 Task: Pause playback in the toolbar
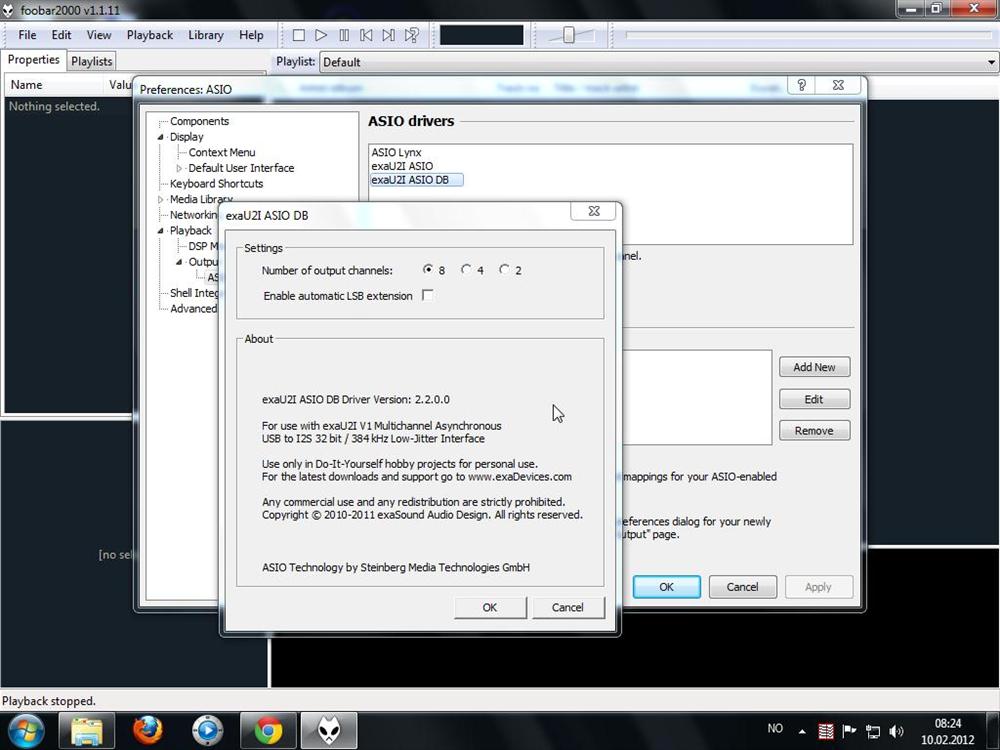344,35
